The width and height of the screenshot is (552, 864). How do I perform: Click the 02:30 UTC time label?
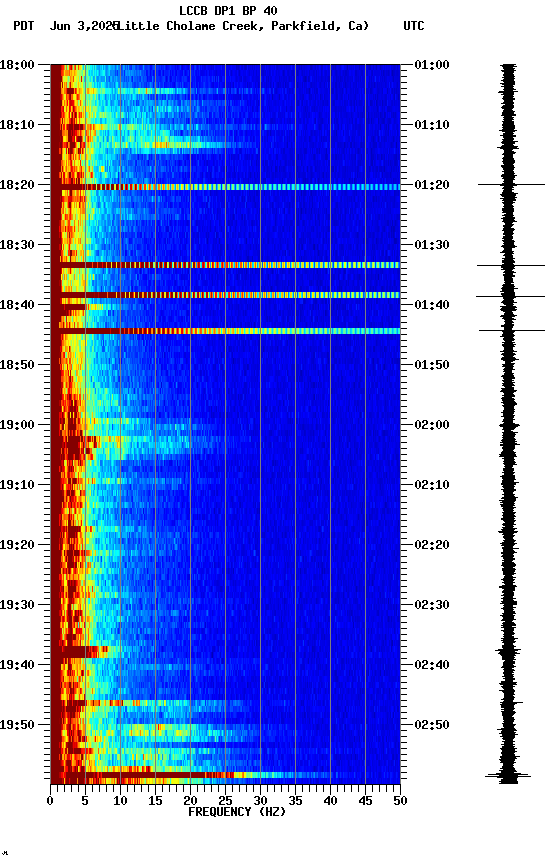tap(432, 606)
